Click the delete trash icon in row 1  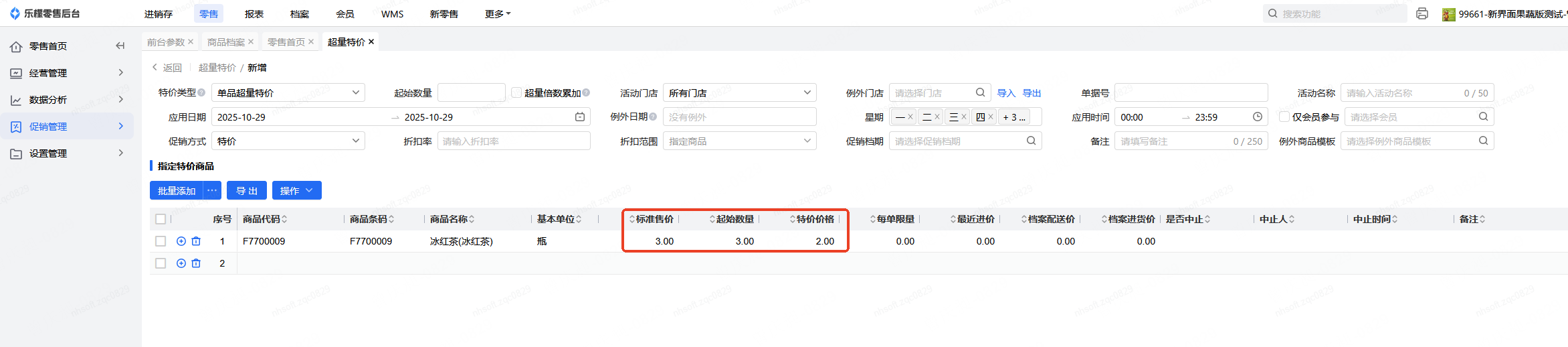tap(196, 241)
